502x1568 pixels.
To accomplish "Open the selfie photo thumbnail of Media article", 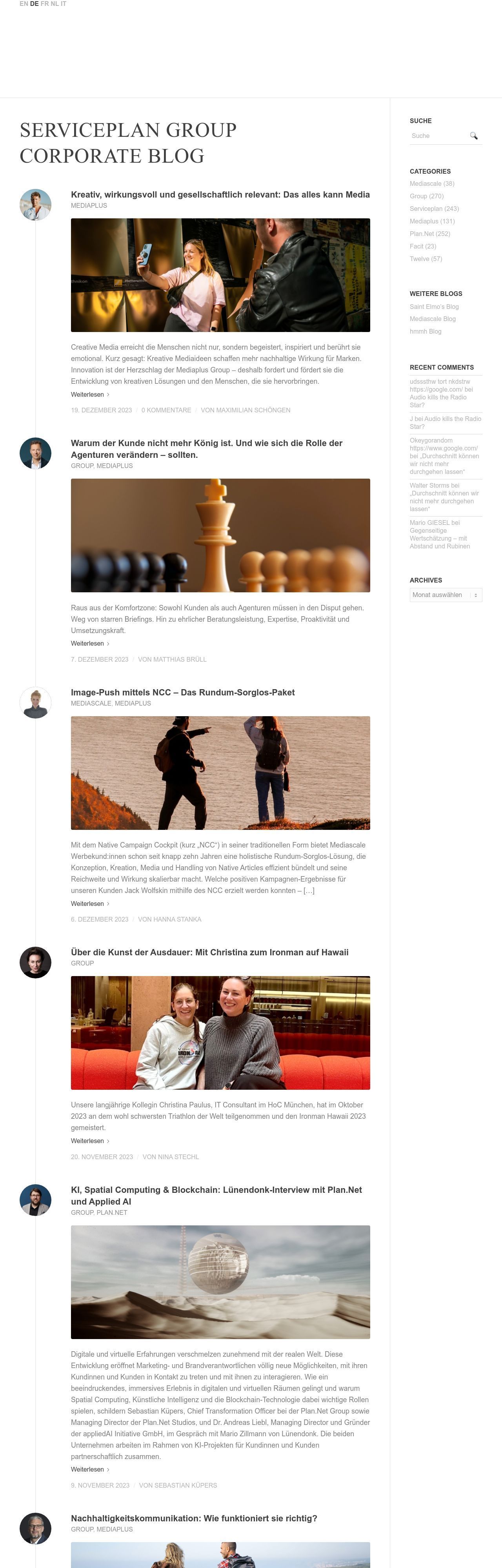I will 220,275.
